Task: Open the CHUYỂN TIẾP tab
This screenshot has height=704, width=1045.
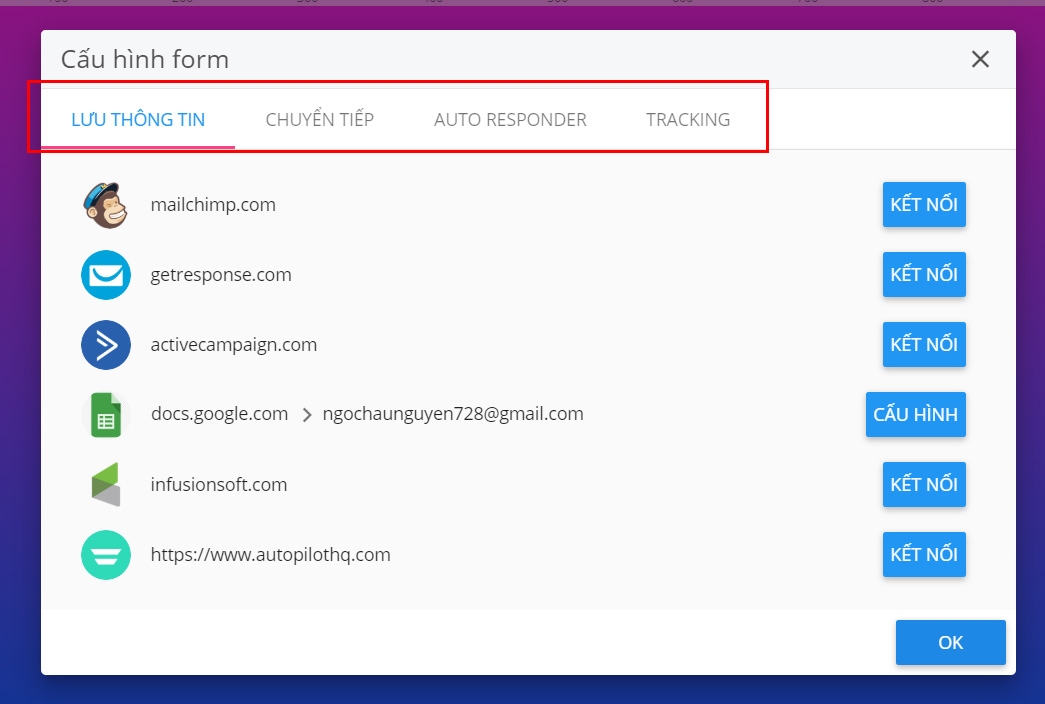Action: click(x=320, y=120)
